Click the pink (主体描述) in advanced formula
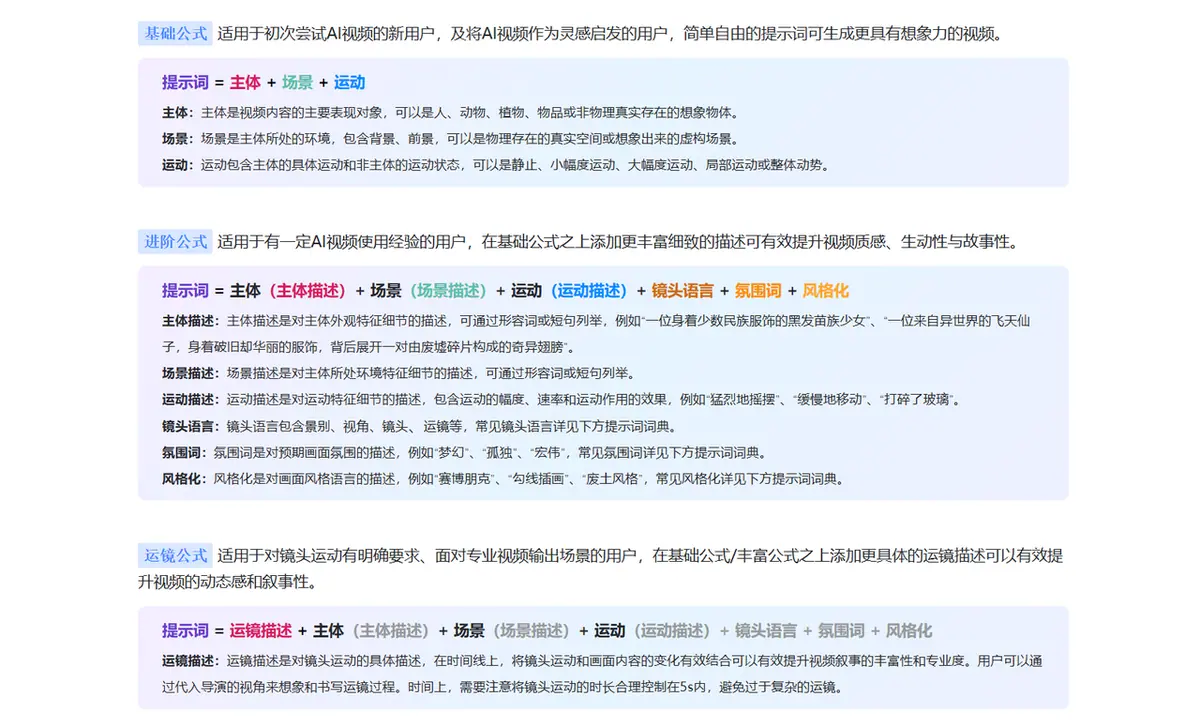This screenshot has height=728, width=1200. [307, 291]
